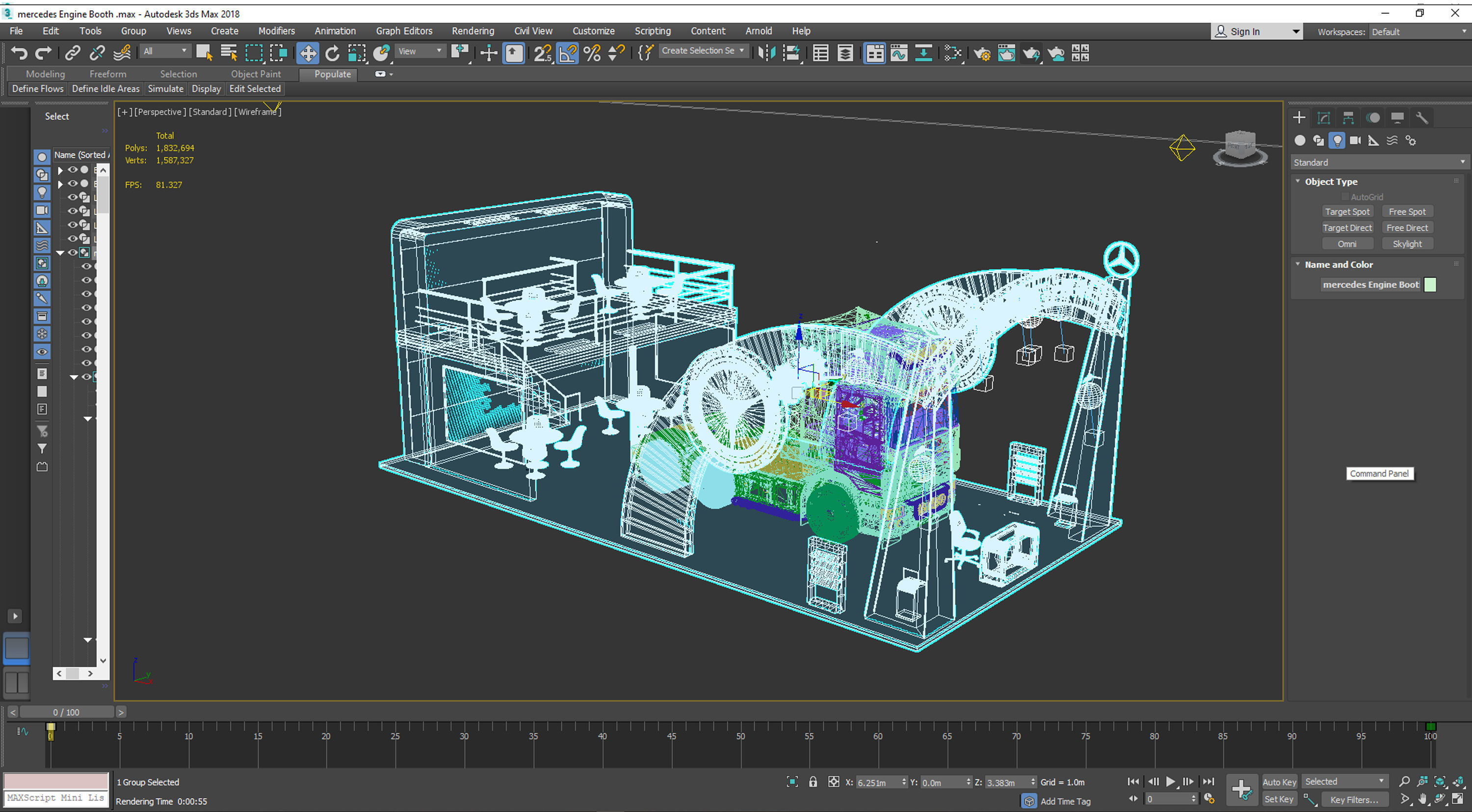The width and height of the screenshot is (1472, 812).
Task: Switch to the Cameras category in Create panel
Action: (x=1355, y=140)
